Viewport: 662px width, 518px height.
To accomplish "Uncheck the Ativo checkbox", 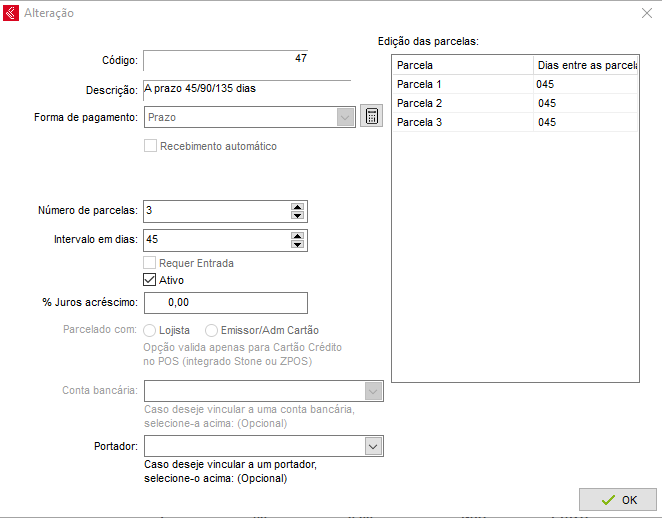I will (x=151, y=280).
